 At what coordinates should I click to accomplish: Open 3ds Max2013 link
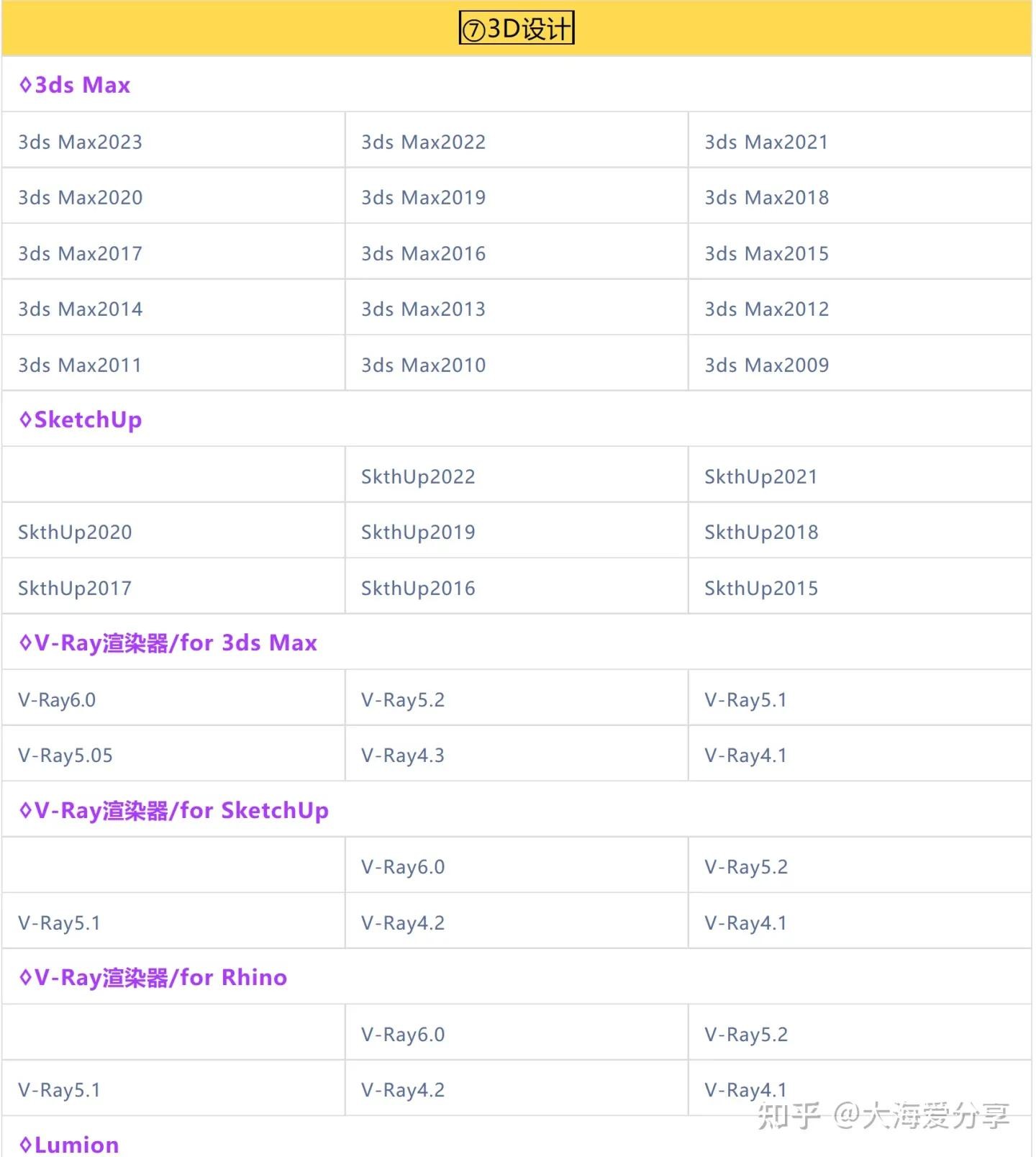[423, 309]
